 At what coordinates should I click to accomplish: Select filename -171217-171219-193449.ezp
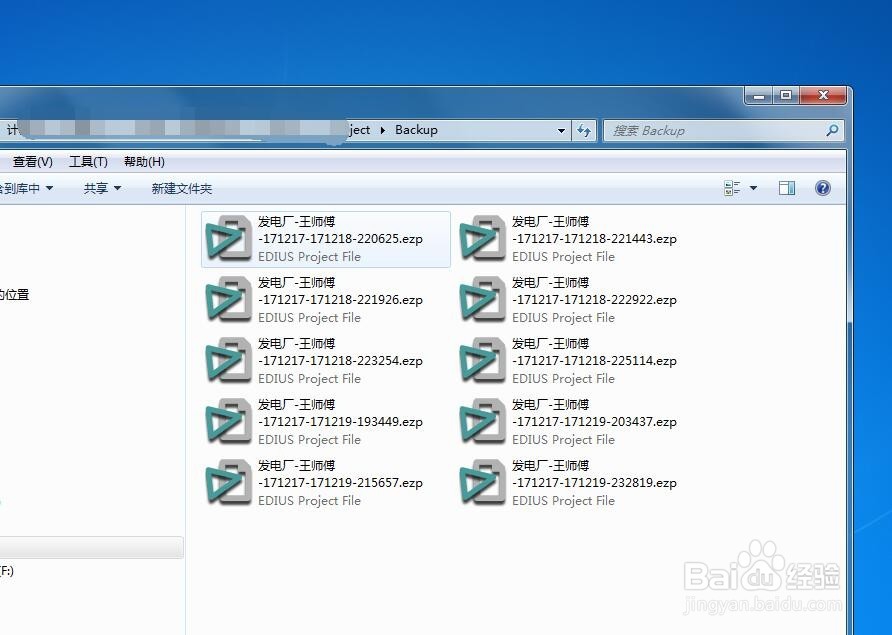pos(340,421)
